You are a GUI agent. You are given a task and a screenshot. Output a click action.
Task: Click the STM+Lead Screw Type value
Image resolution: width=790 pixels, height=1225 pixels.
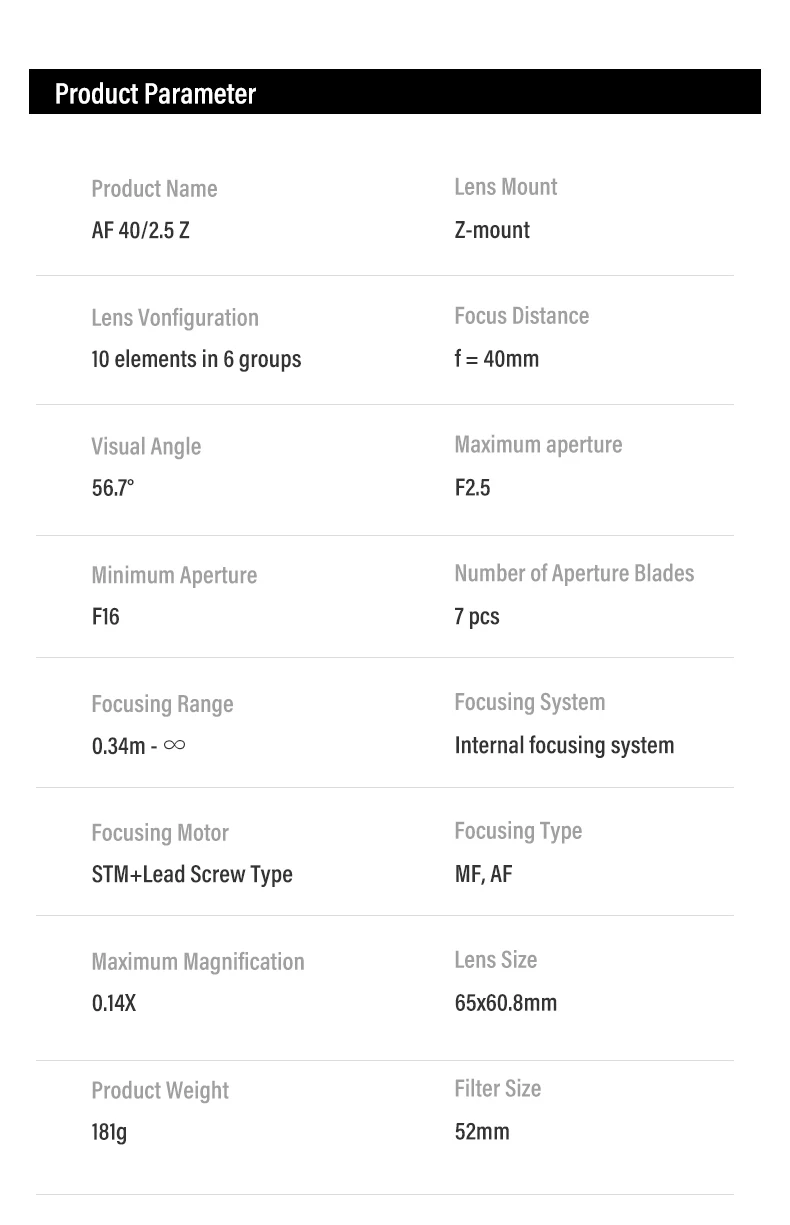click(x=192, y=874)
